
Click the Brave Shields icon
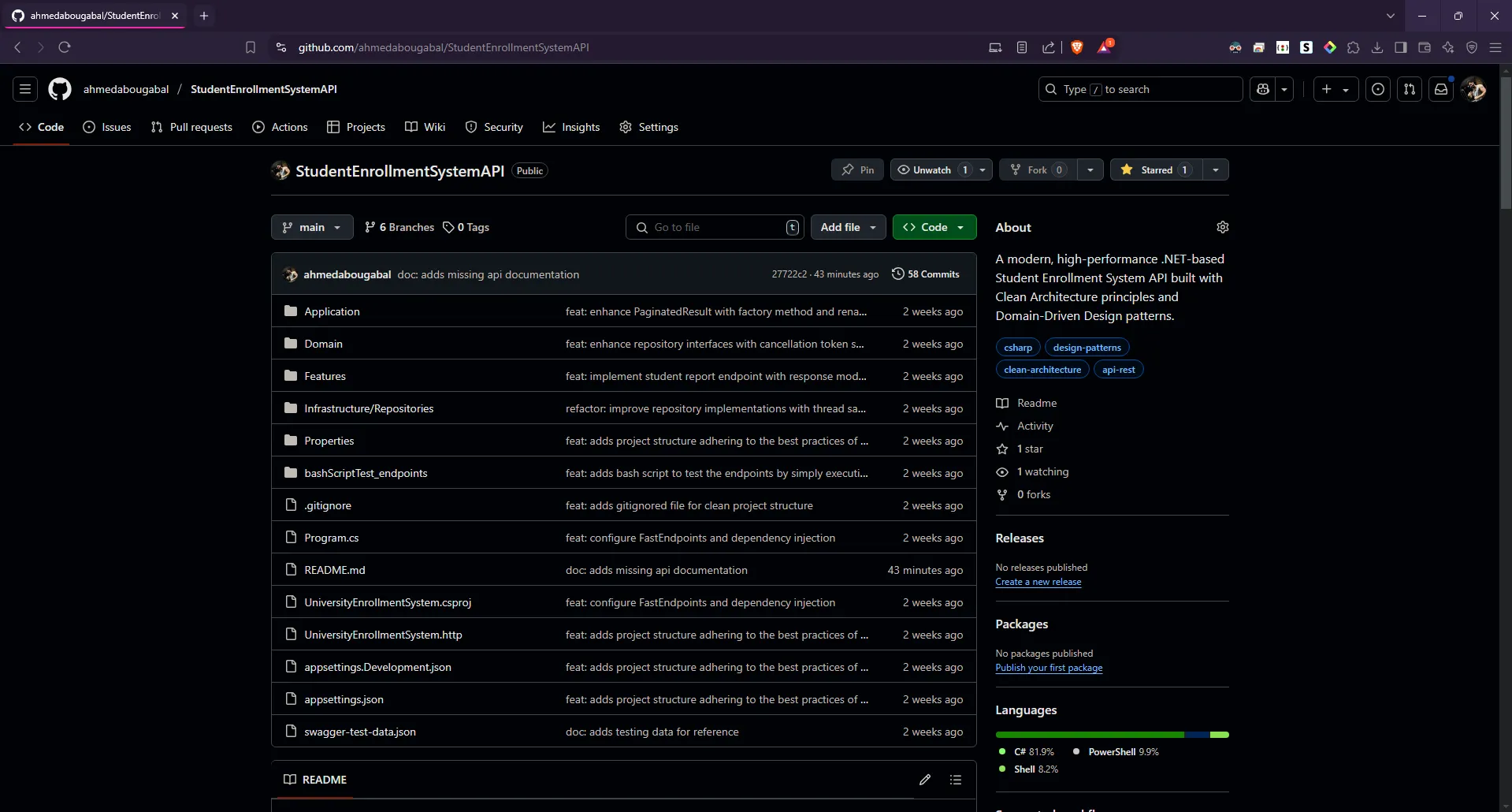[1077, 47]
